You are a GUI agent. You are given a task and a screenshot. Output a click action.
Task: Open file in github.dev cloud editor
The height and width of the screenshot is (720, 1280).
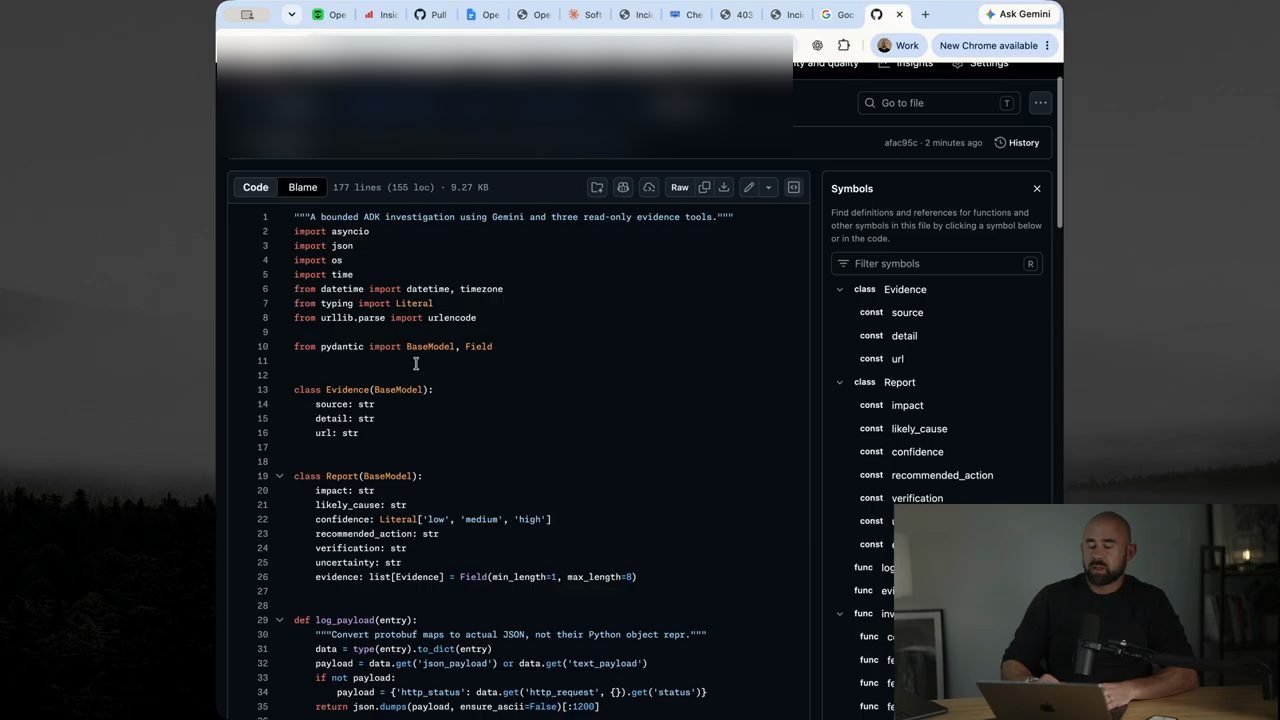[x=649, y=187]
